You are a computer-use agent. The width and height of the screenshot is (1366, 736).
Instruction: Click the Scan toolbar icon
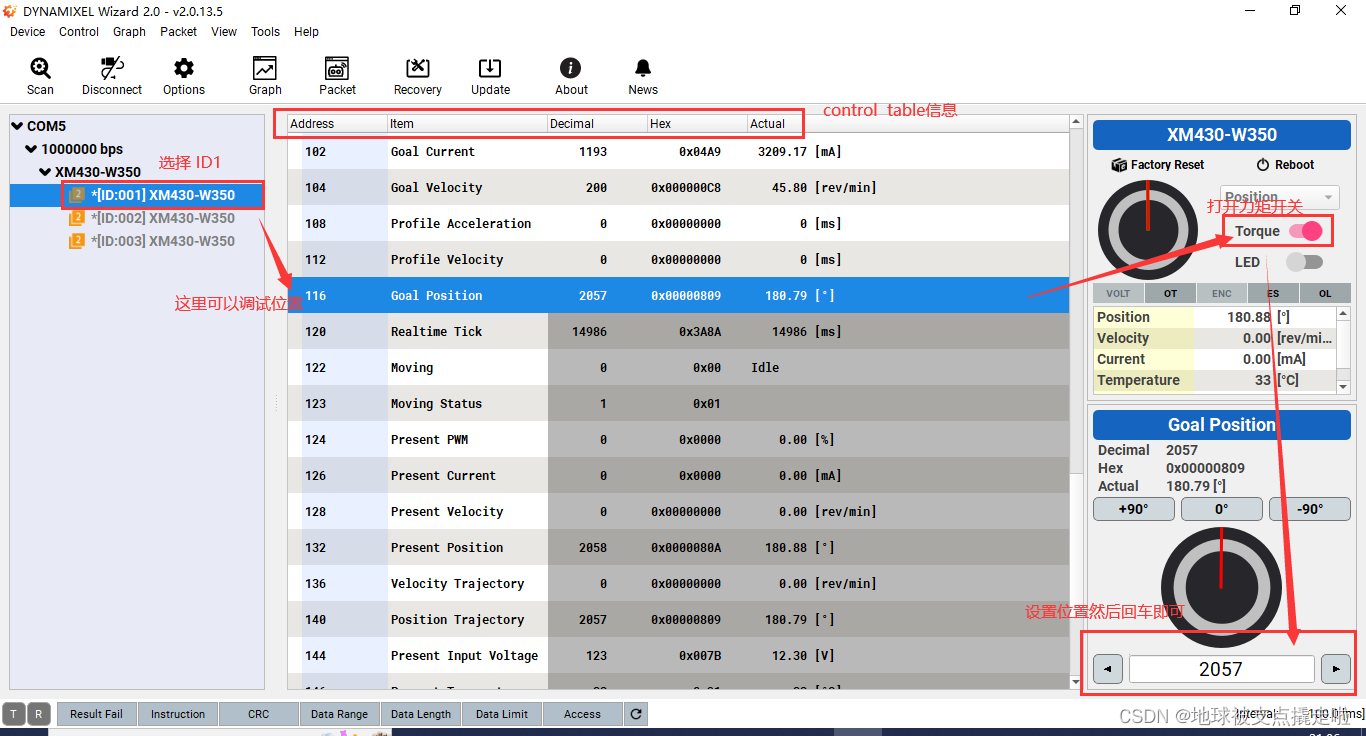pyautogui.click(x=40, y=75)
